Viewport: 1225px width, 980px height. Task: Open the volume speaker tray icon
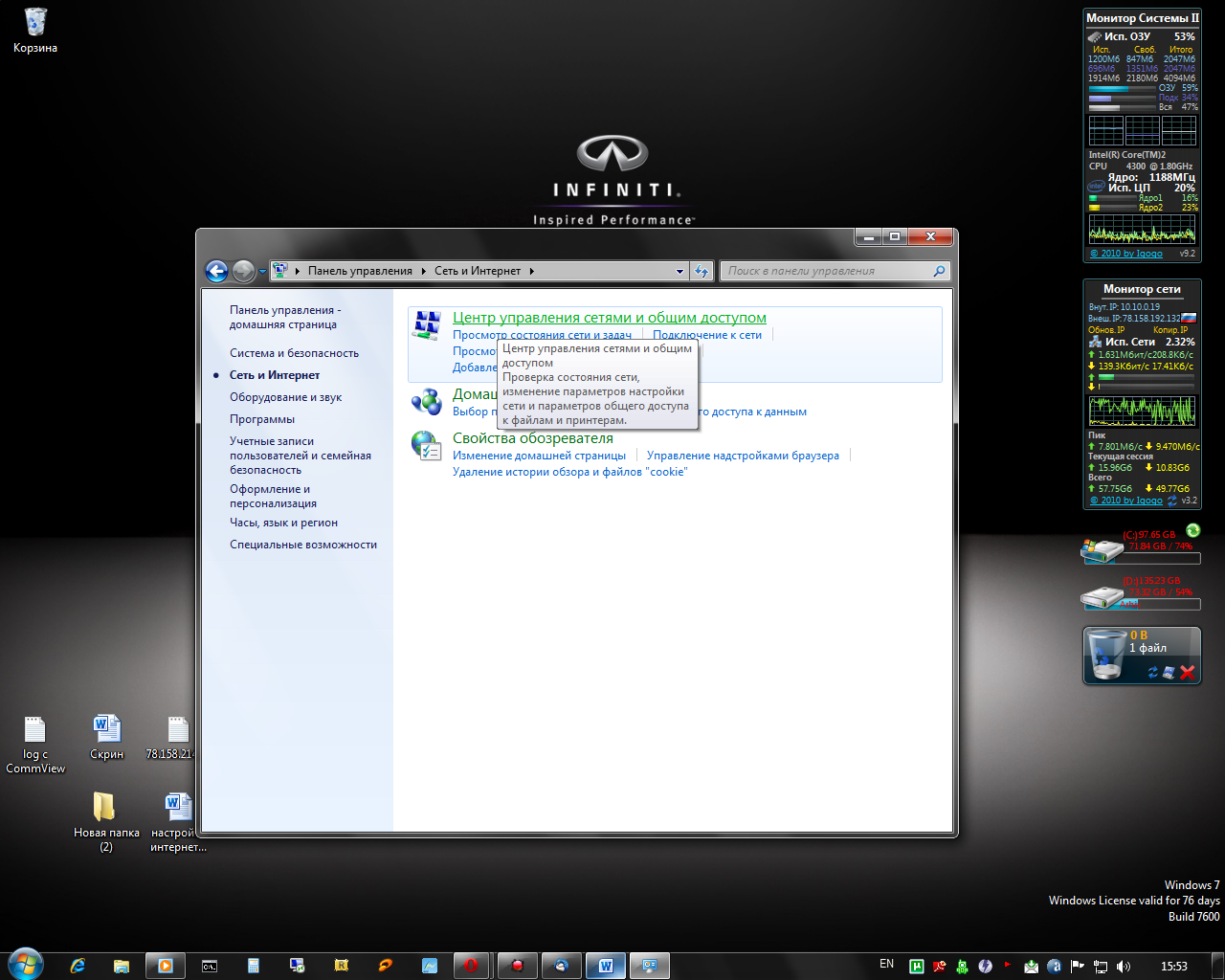[1124, 967]
